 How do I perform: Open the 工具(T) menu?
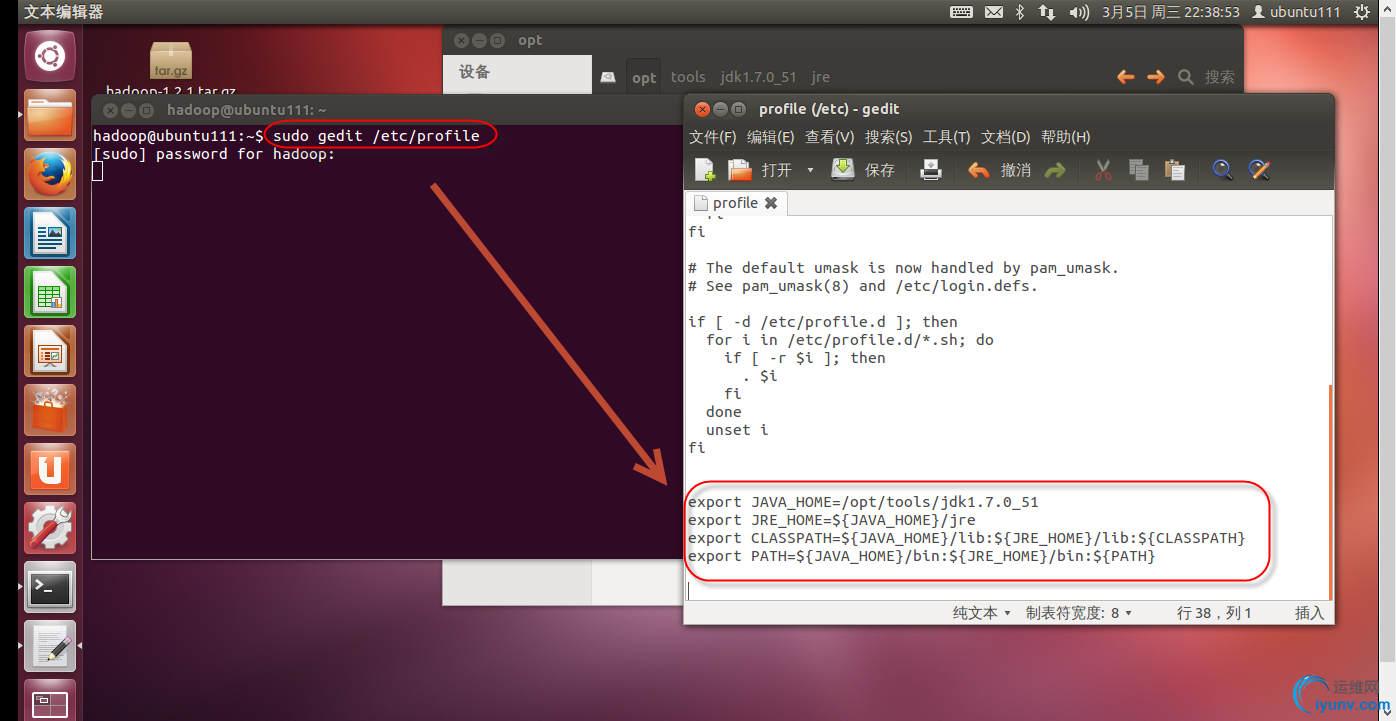click(946, 137)
